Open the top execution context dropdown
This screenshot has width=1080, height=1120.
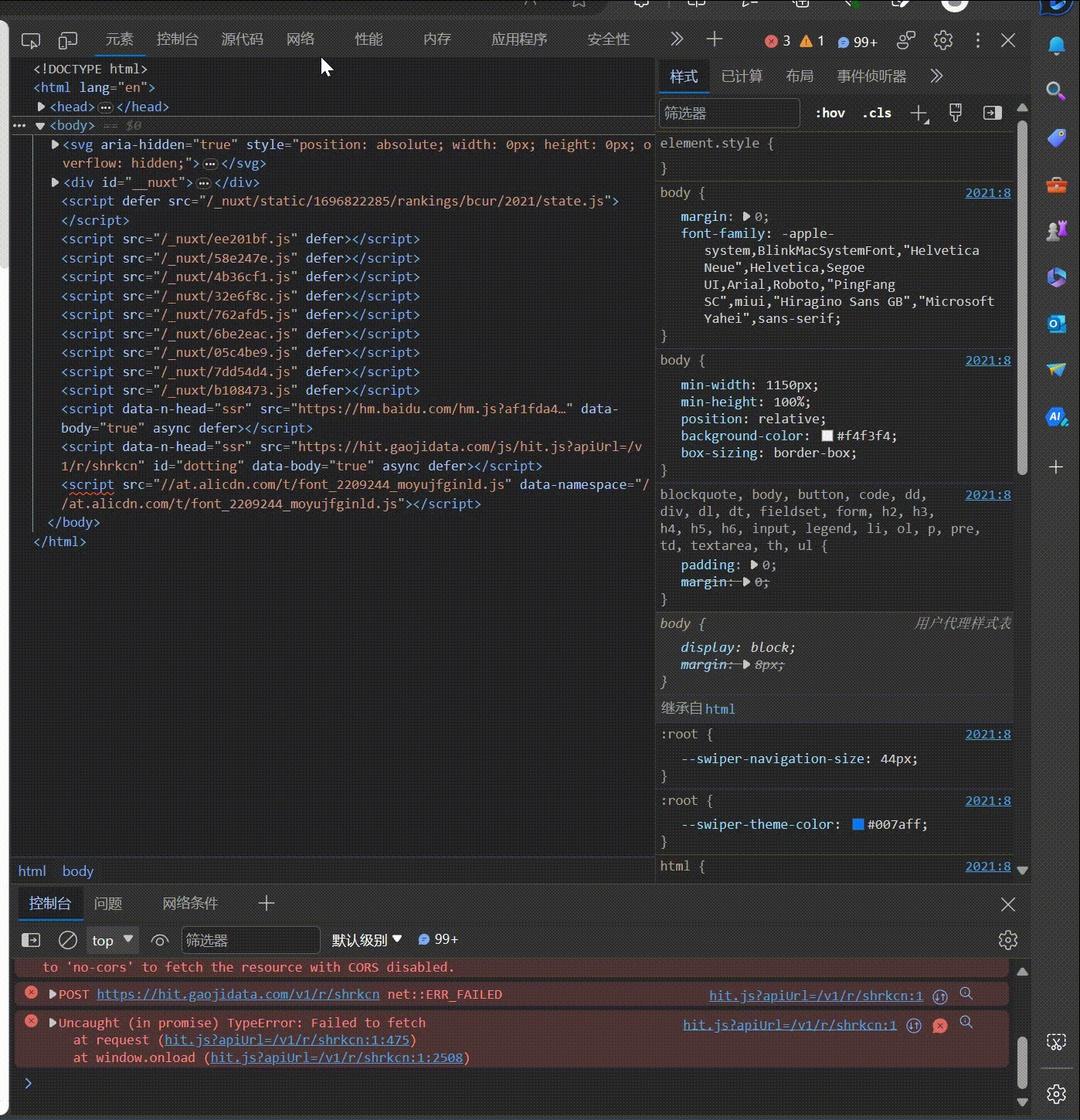click(x=113, y=940)
